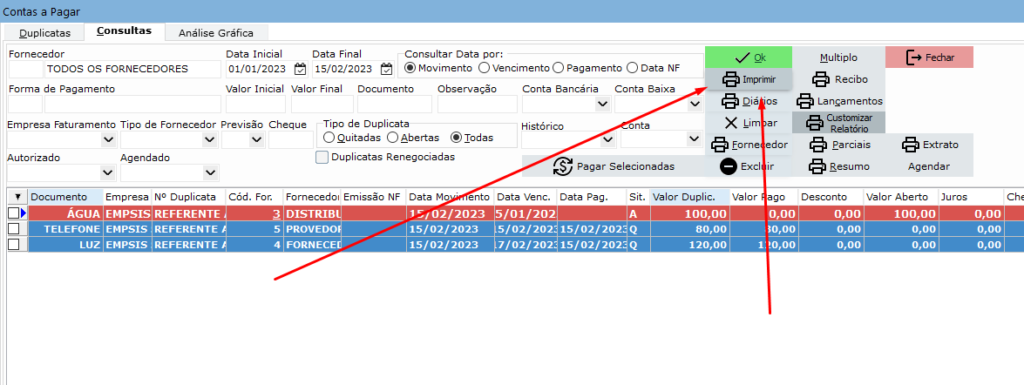The width and height of the screenshot is (1024, 385).
Task: Open the Data Final calendar picker
Action: point(387,69)
